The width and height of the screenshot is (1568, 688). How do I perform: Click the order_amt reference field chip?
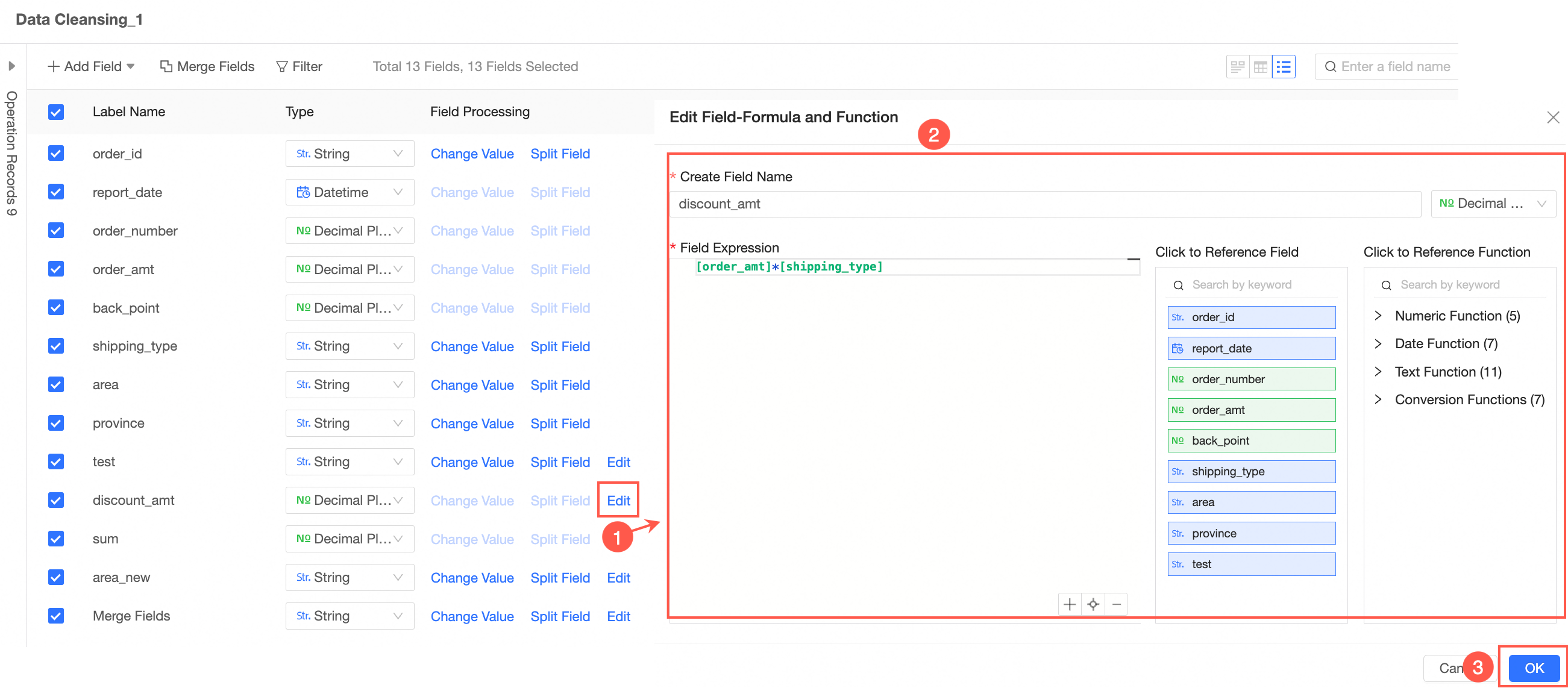[x=1251, y=410]
